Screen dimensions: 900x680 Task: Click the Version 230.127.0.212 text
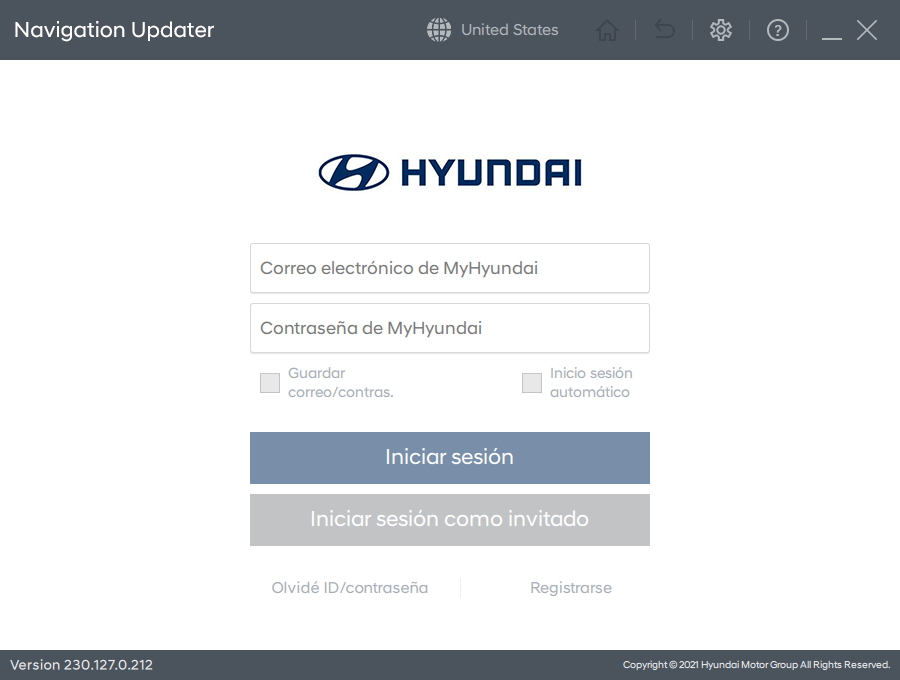coord(82,665)
